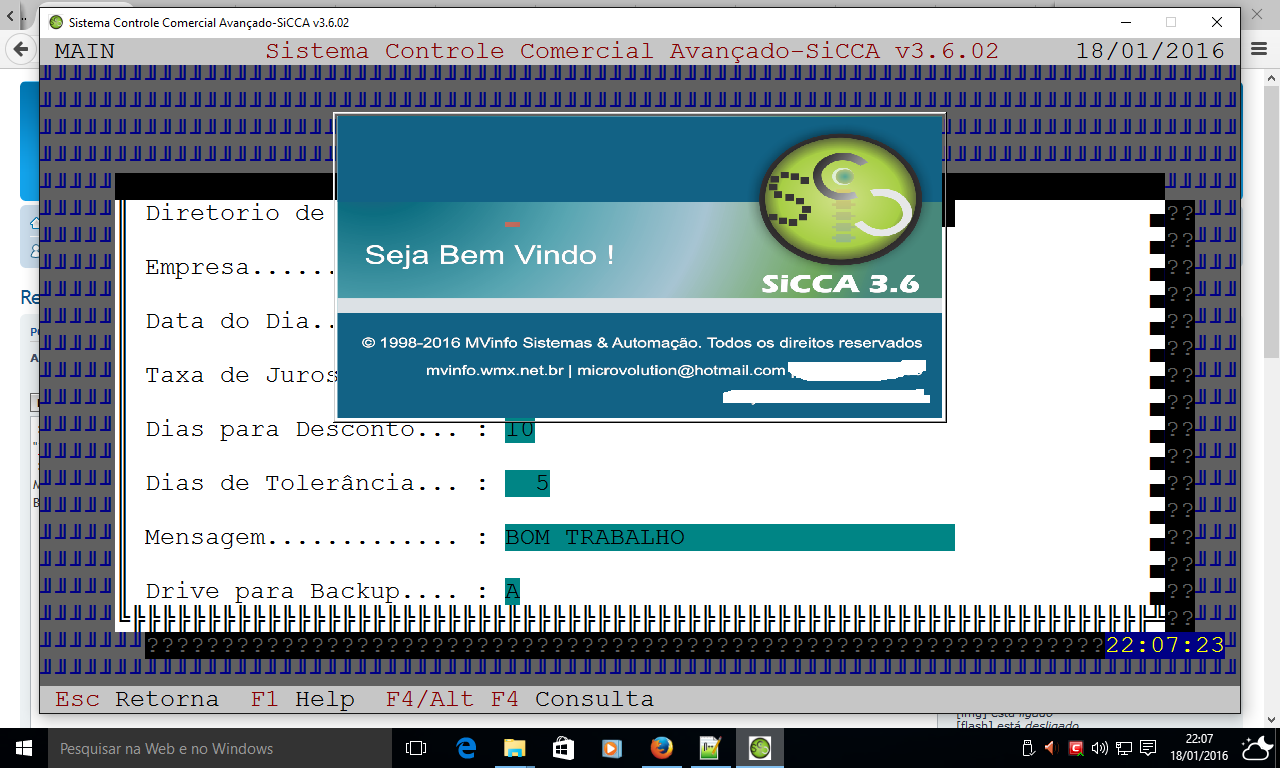Click the Diretorio de label
The width and height of the screenshot is (1280, 768).
pyautogui.click(x=235, y=213)
